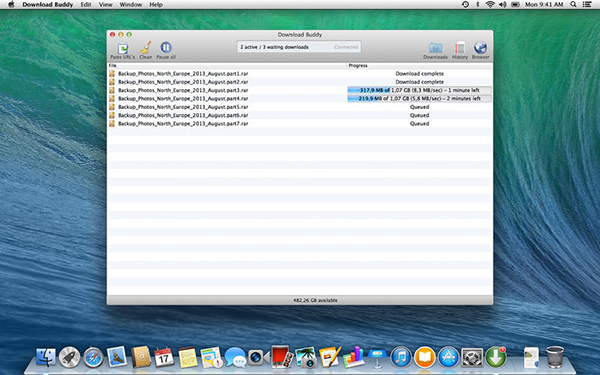Click the Clean broom icon
The width and height of the screenshot is (600, 375).
[146, 48]
